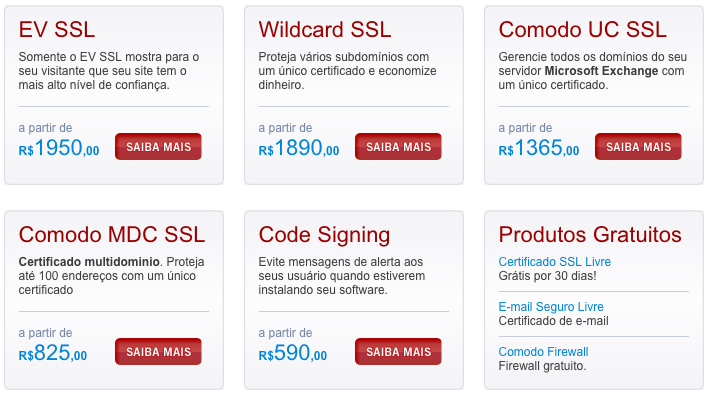Click the Produtos Gratuitos heading
710x397 pixels.
point(590,234)
